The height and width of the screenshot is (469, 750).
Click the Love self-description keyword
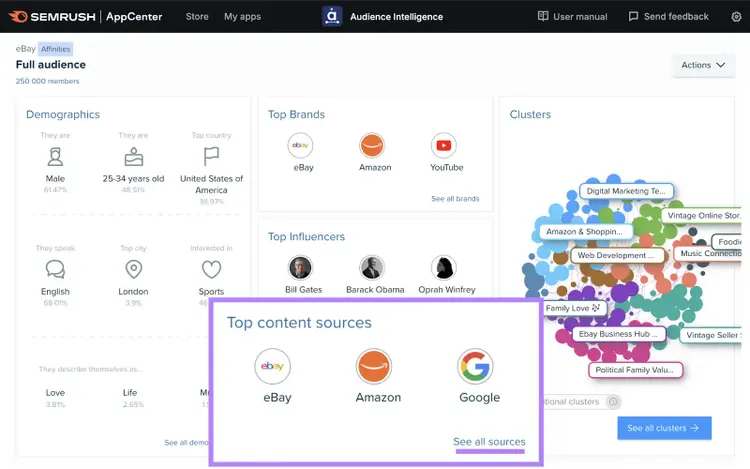55,393
